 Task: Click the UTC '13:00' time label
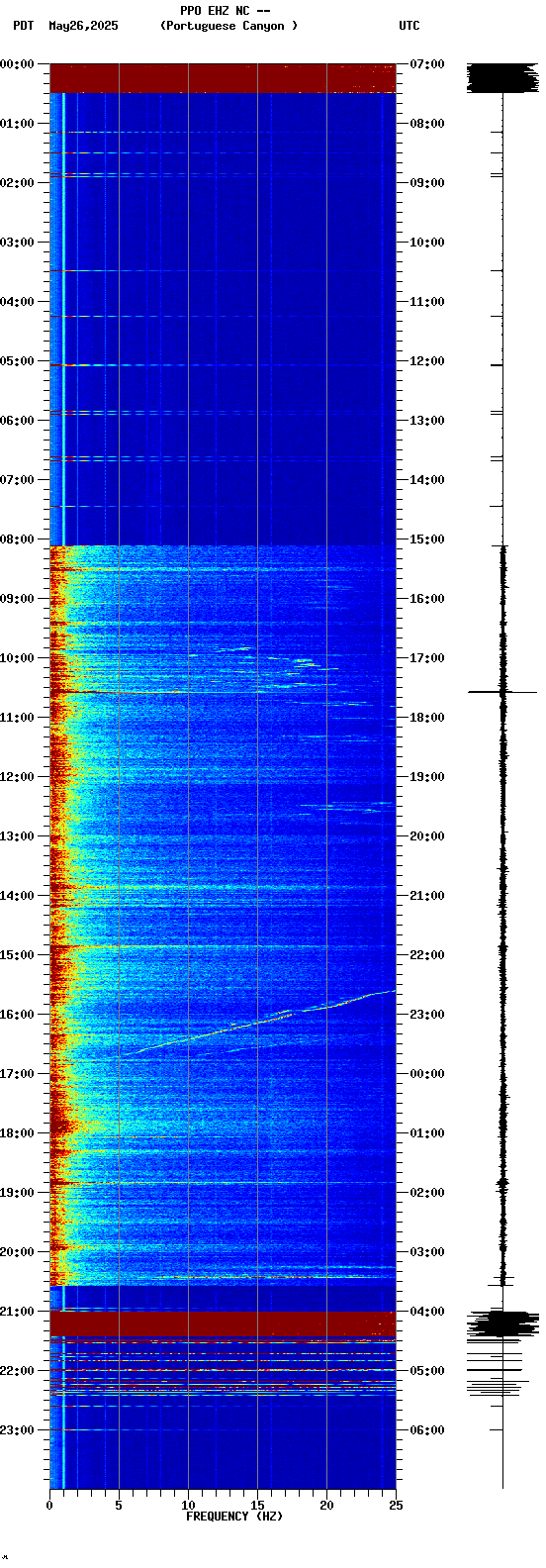tap(427, 421)
